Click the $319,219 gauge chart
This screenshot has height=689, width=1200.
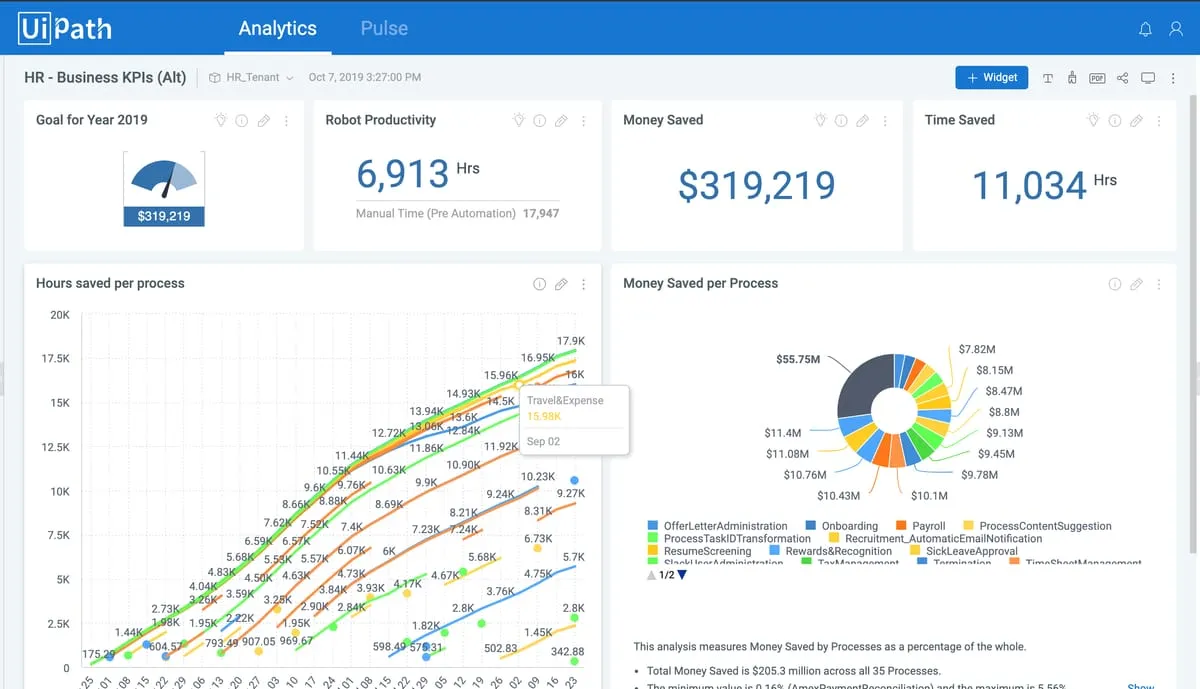pos(164,188)
